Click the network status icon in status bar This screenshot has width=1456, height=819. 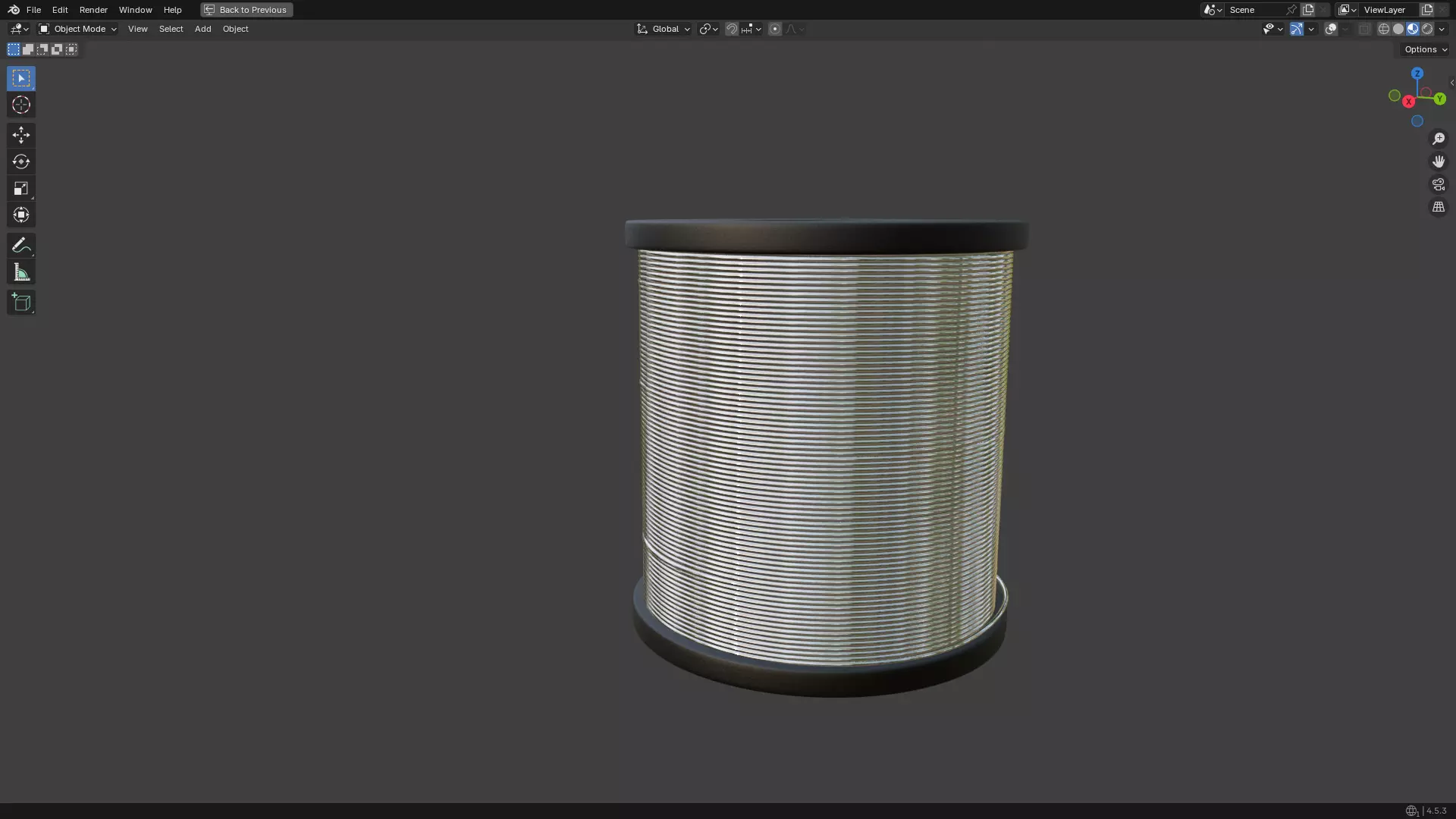coord(1411,811)
